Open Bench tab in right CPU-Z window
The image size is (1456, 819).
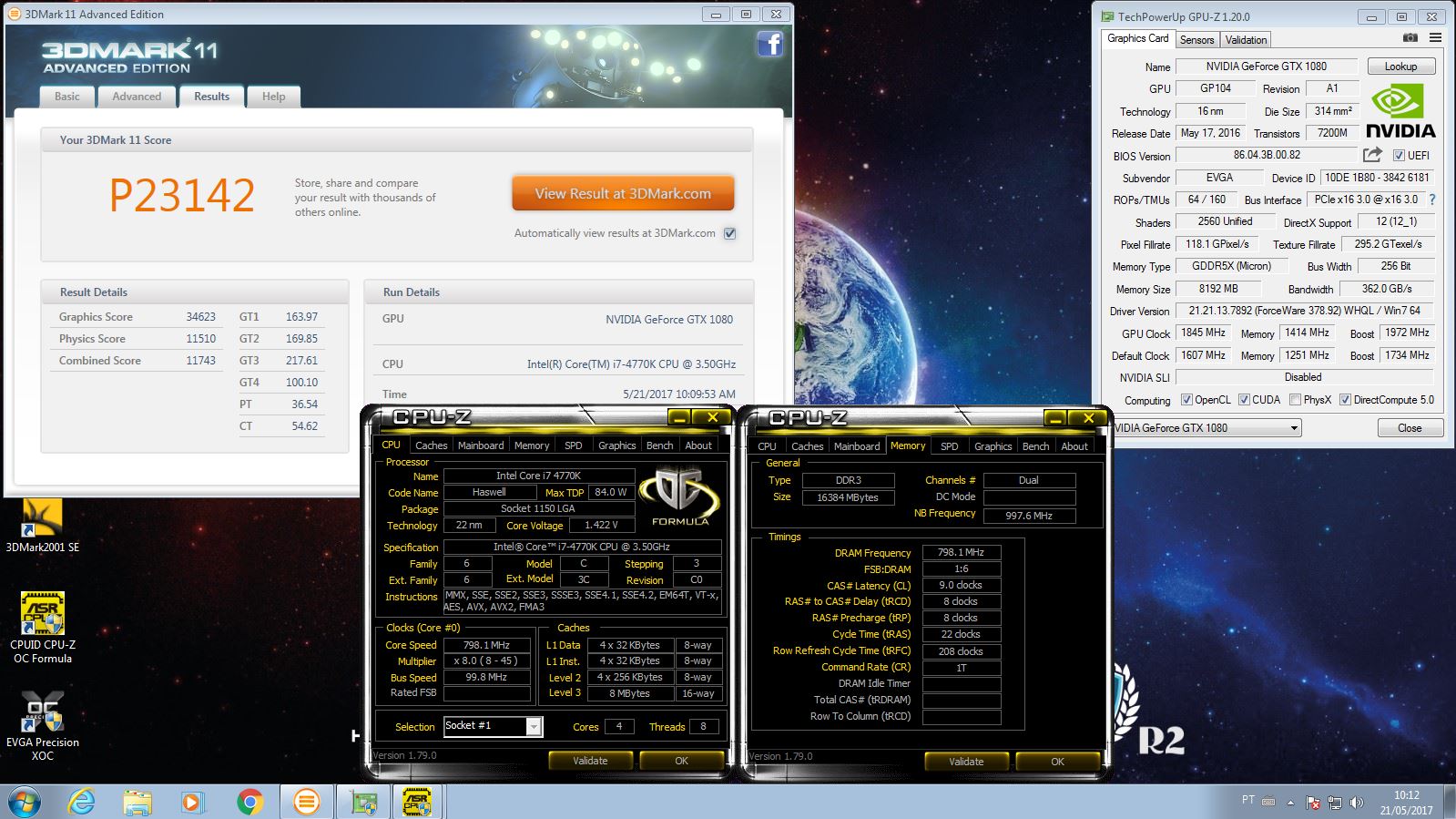[x=1035, y=446]
